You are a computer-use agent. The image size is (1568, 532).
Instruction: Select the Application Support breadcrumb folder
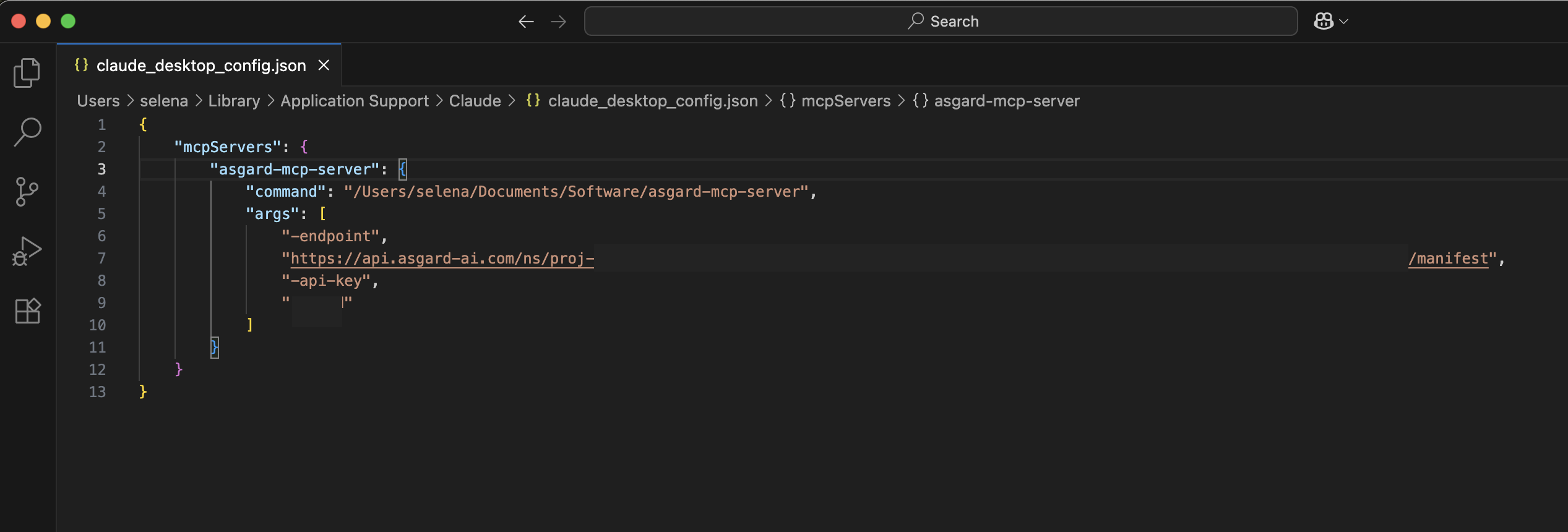coord(354,101)
